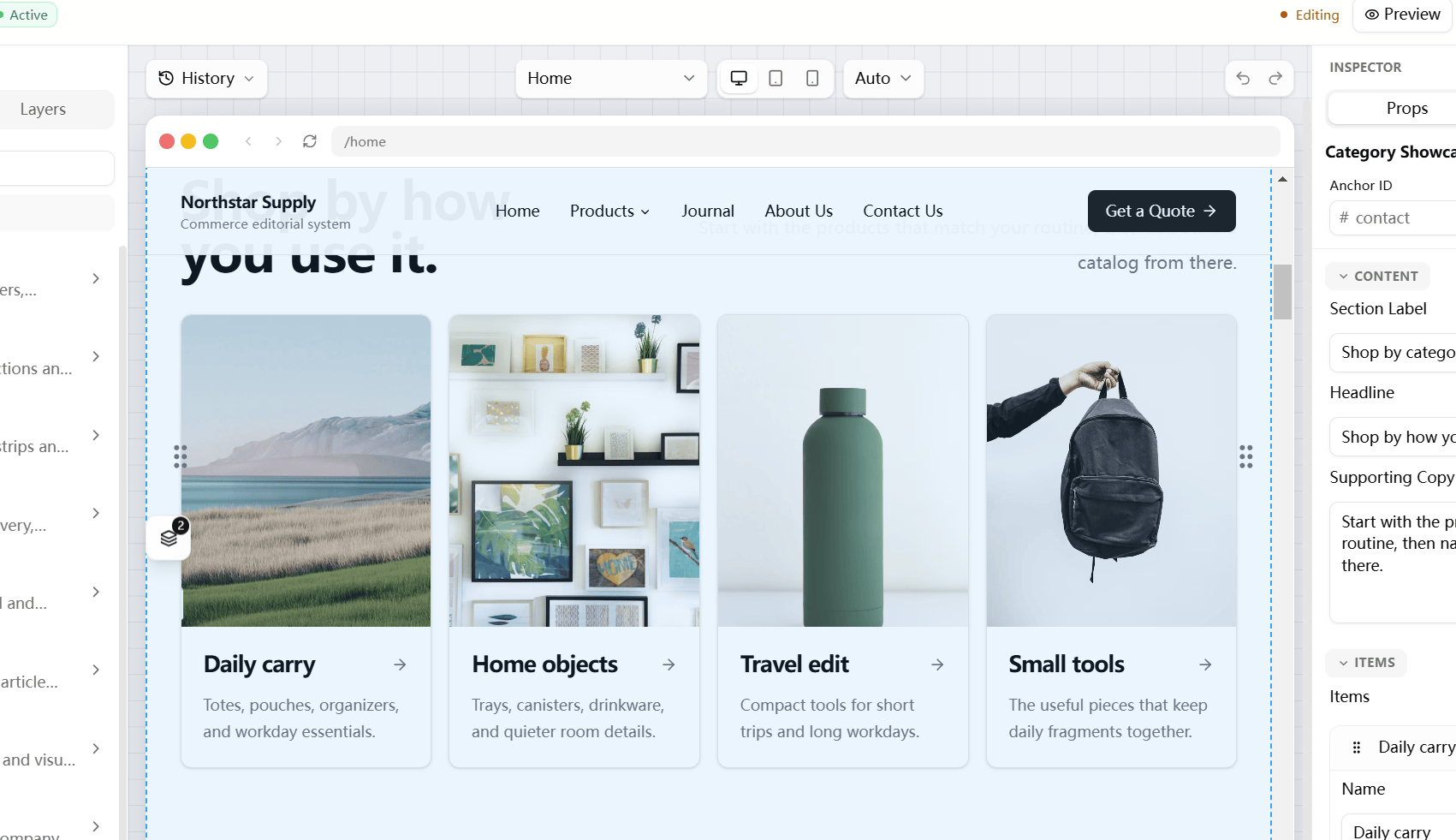Click Contact Us in the site navigation
The width and height of the screenshot is (1456, 840).
[x=903, y=211]
